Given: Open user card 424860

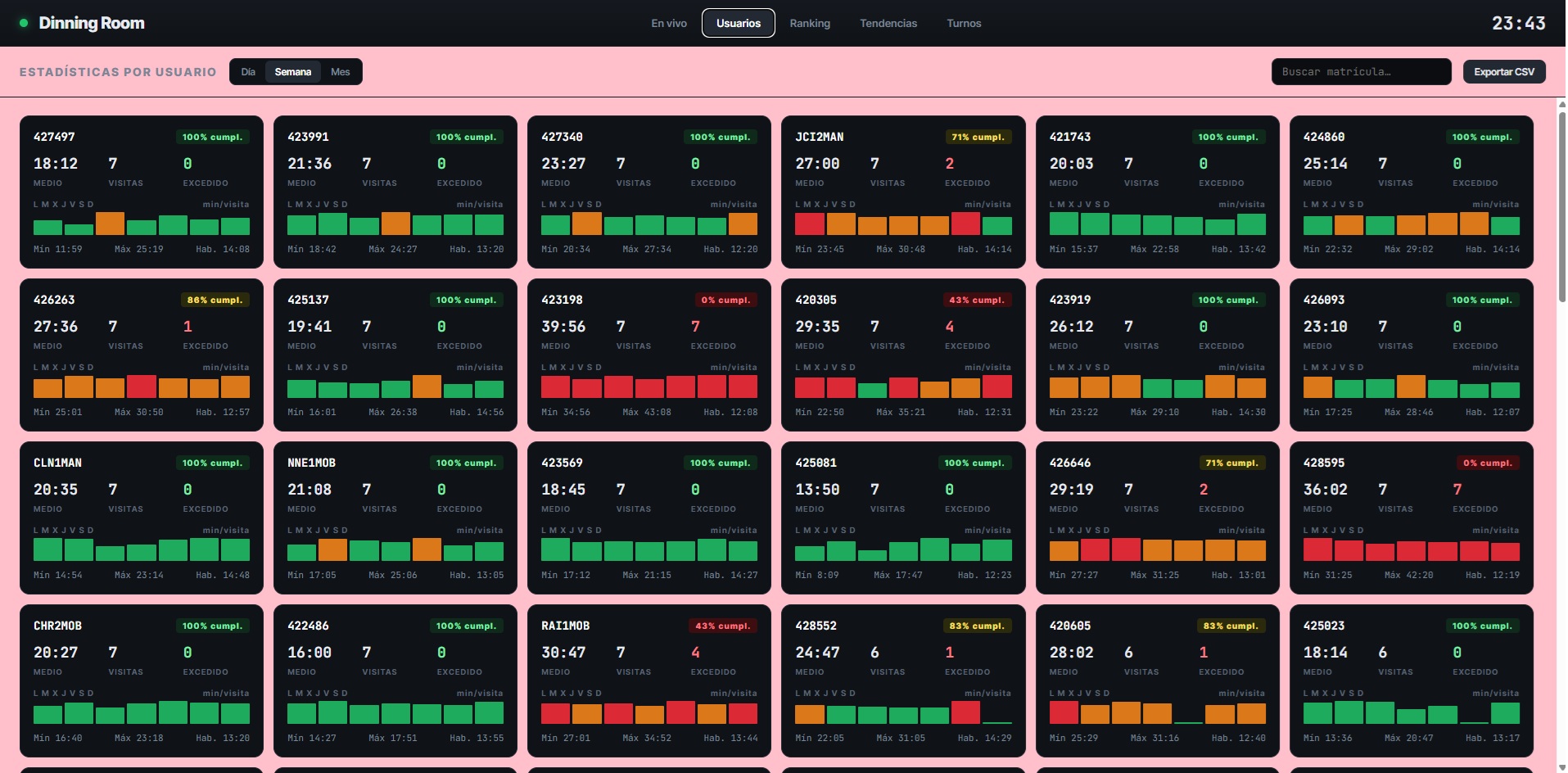Looking at the screenshot, I should pos(1411,192).
